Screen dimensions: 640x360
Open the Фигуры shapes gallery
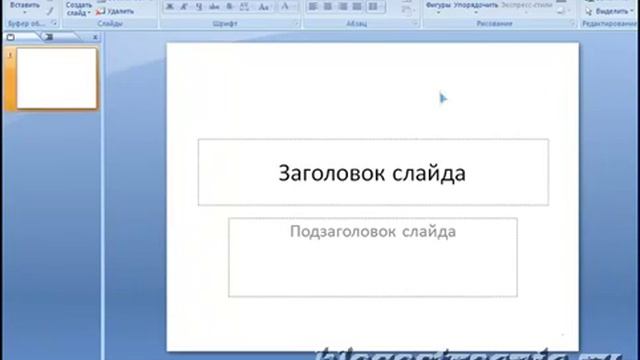click(x=438, y=7)
